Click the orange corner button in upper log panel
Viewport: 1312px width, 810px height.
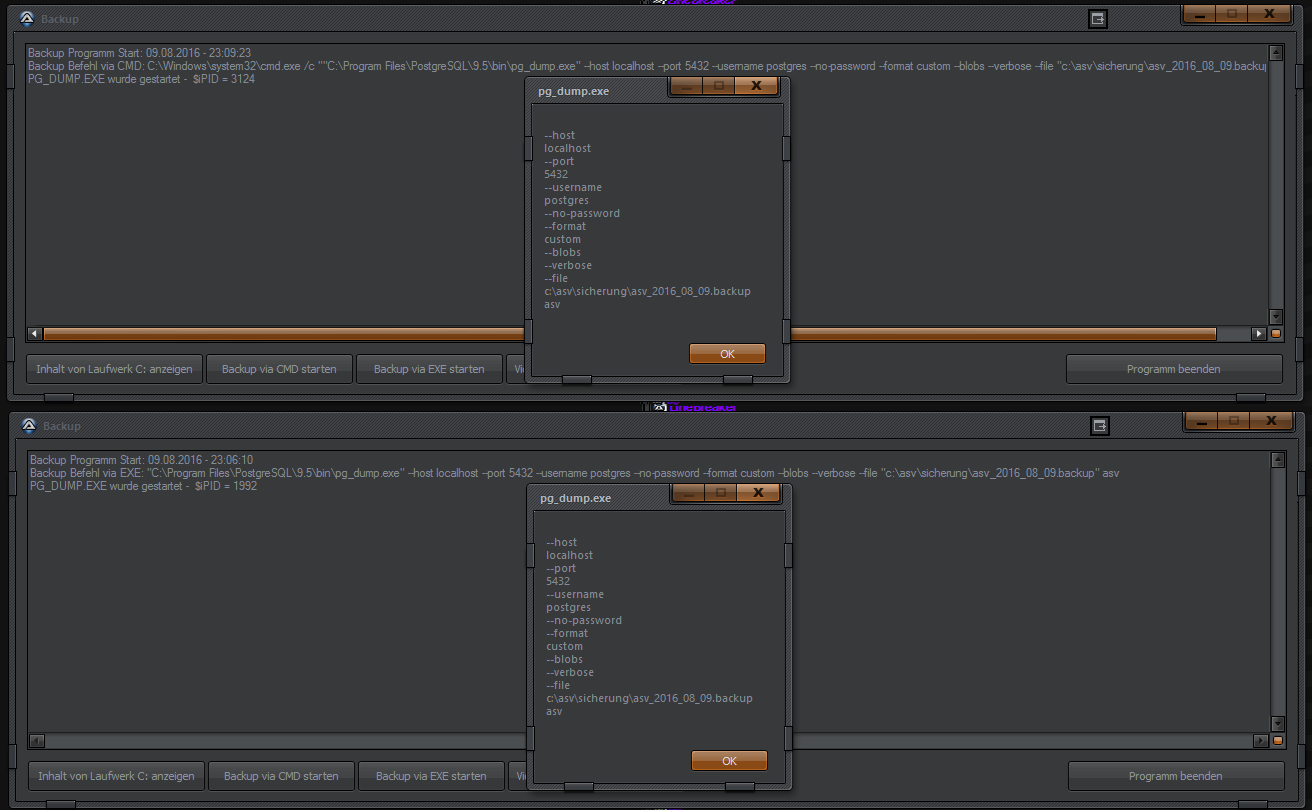pos(1276,334)
